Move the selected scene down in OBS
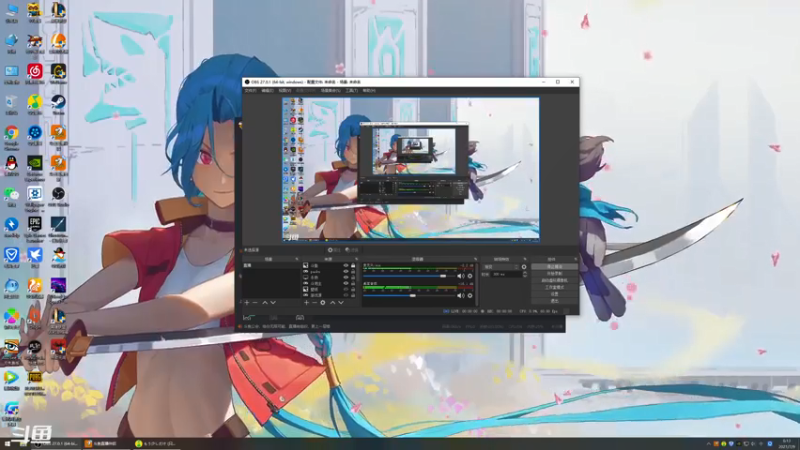The height and width of the screenshot is (450, 800). 273,303
